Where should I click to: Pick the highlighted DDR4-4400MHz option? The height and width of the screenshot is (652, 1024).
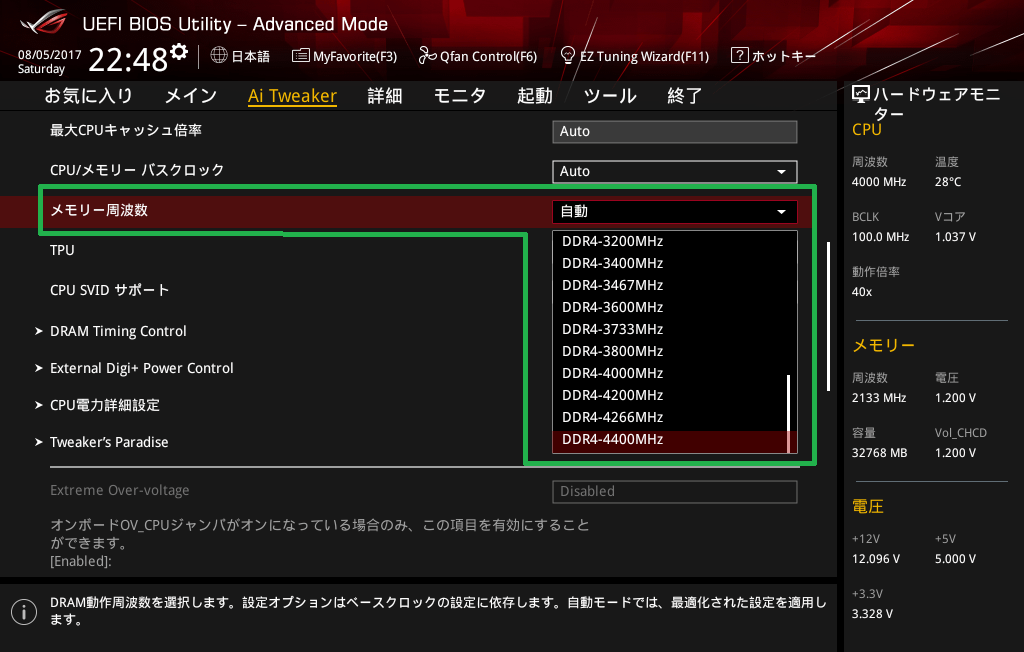pyautogui.click(x=669, y=440)
